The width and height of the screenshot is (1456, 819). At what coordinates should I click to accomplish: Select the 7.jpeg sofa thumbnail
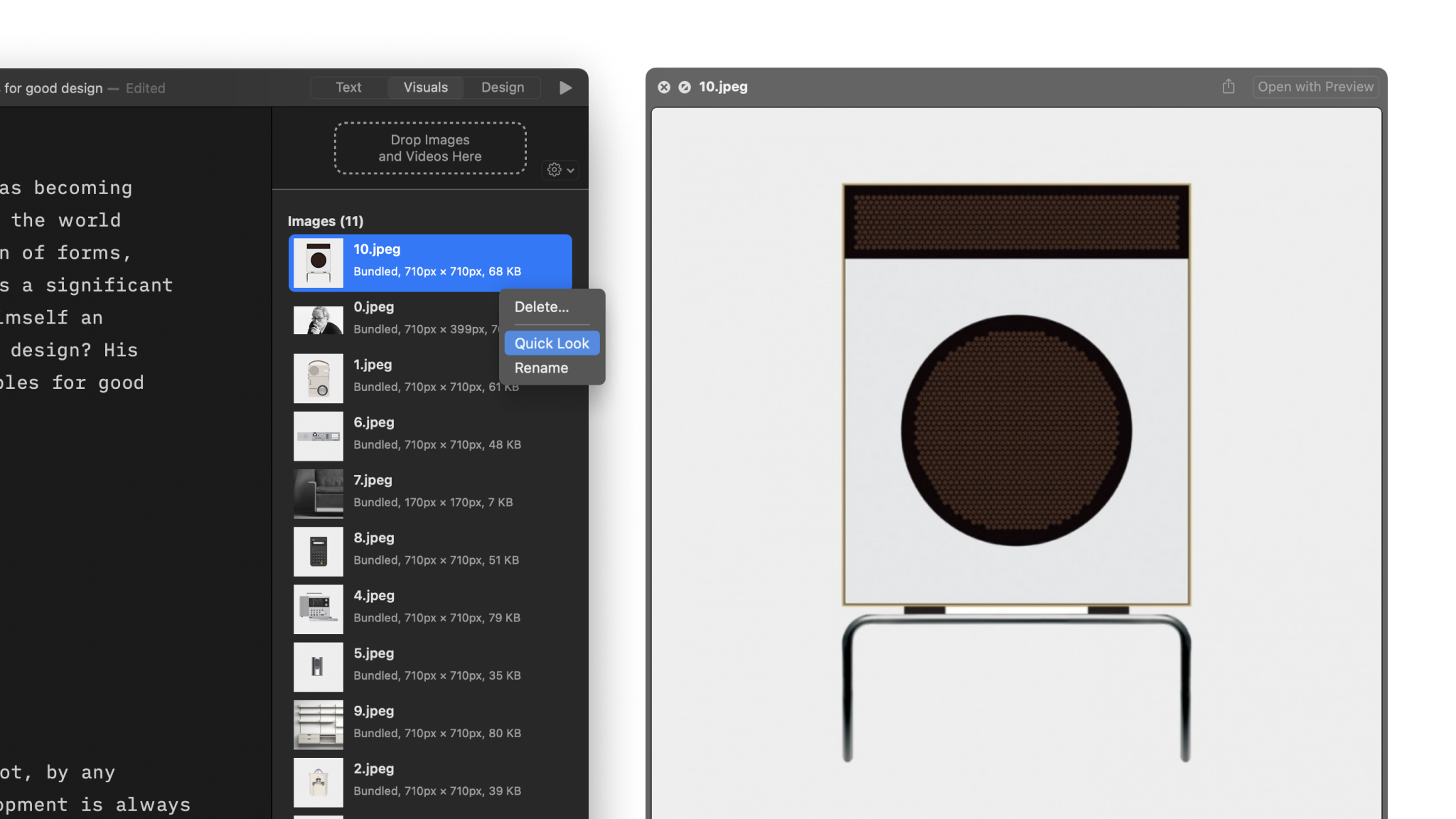click(x=318, y=494)
